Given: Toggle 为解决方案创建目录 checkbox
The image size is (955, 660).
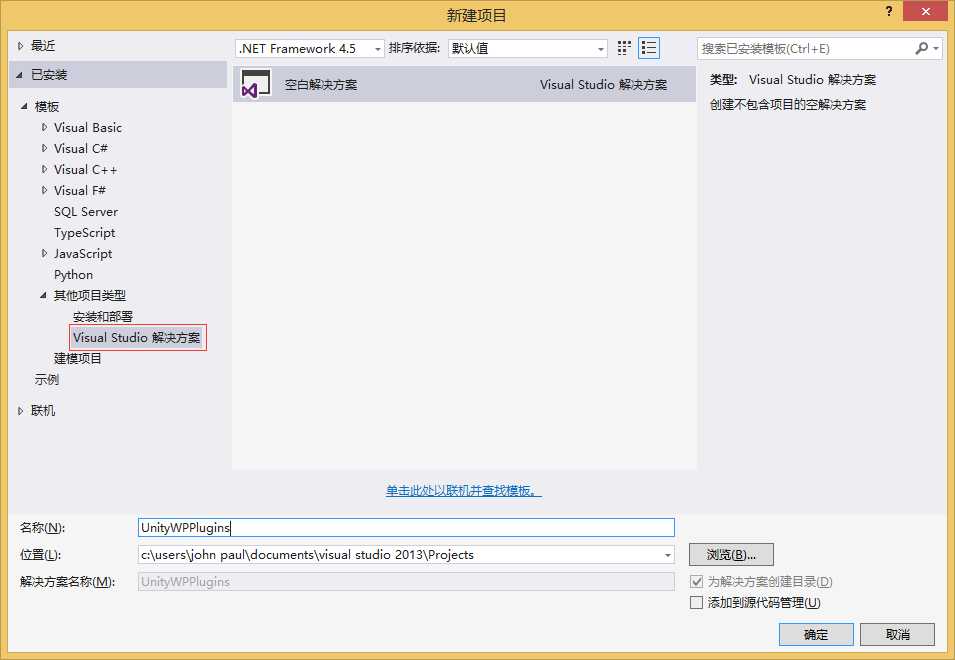Looking at the screenshot, I should [696, 581].
